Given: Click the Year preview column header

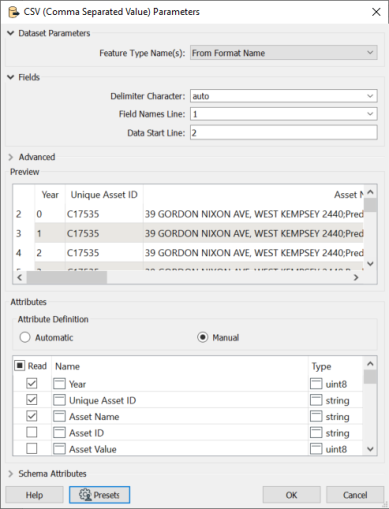Looking at the screenshot, I should [50, 195].
